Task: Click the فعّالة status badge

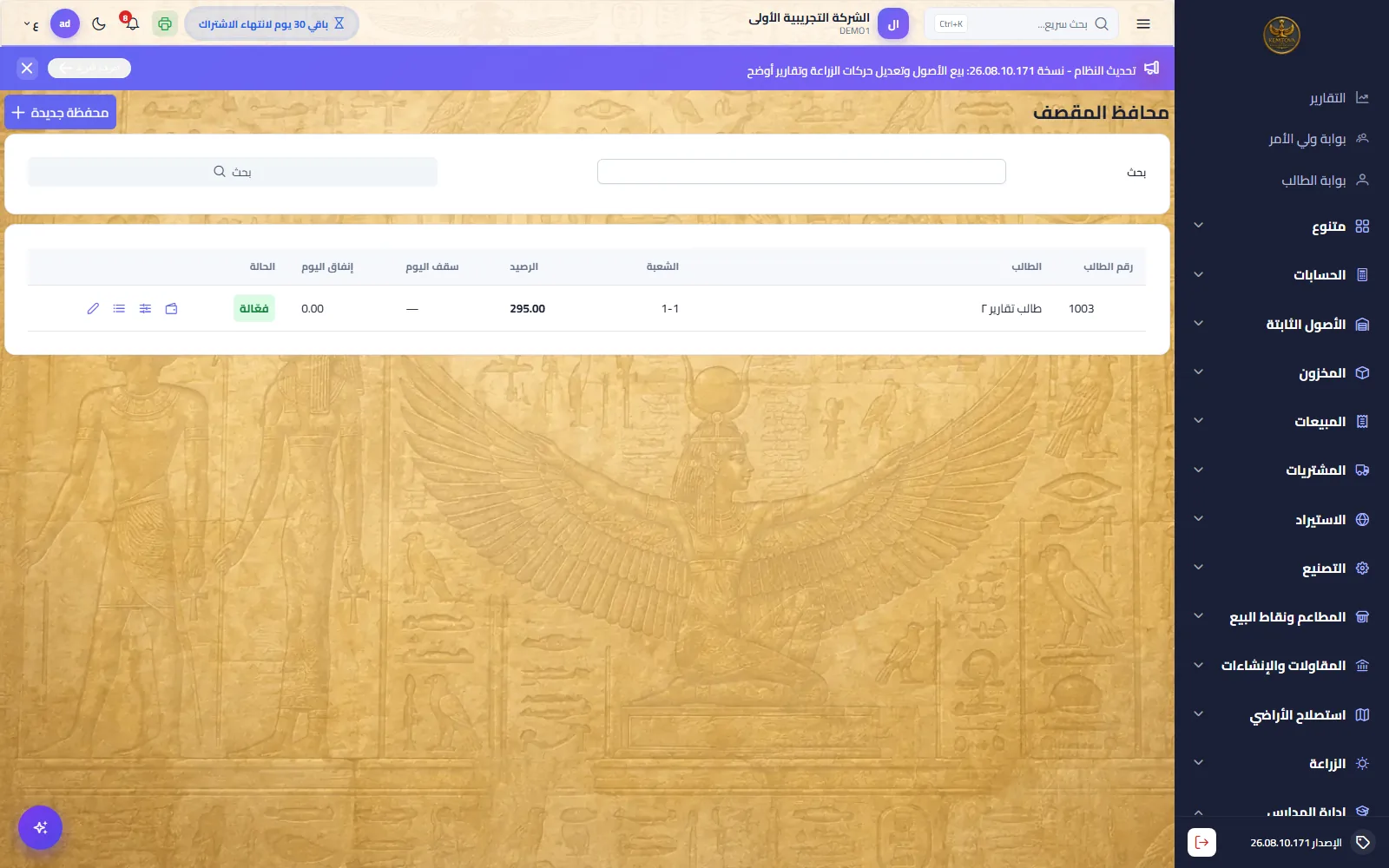Action: click(x=254, y=308)
